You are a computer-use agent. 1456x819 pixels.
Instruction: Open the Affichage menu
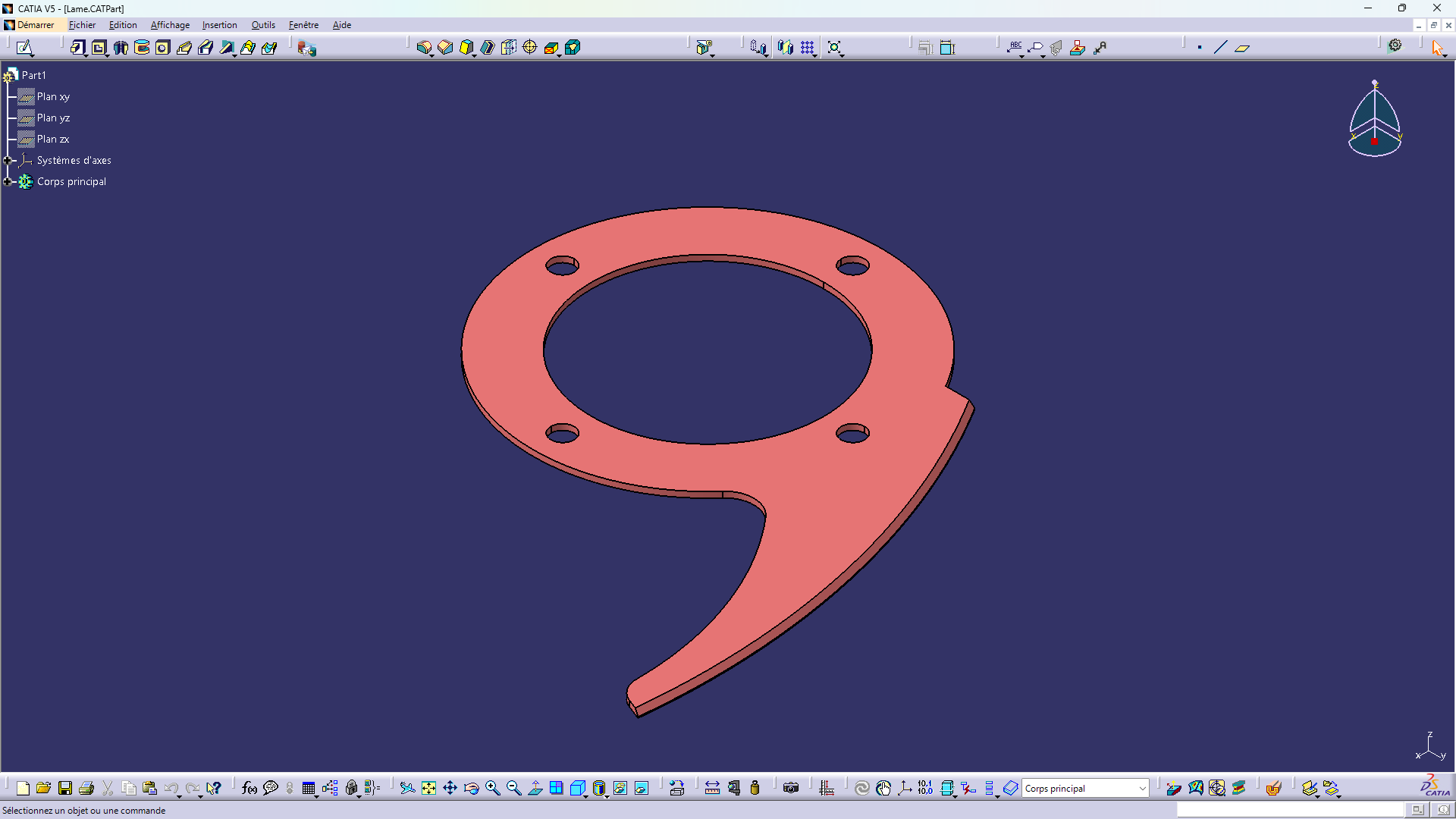pos(170,25)
